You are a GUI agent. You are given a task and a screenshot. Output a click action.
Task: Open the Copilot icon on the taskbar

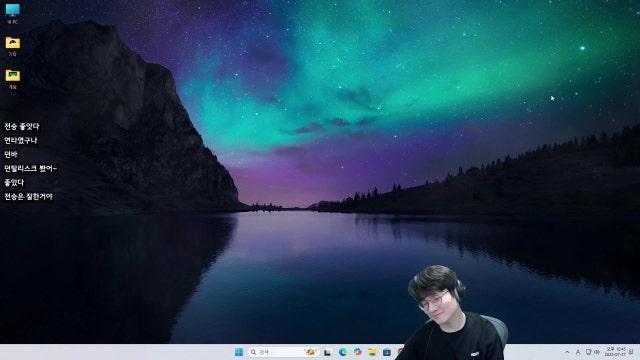[x=358, y=352]
